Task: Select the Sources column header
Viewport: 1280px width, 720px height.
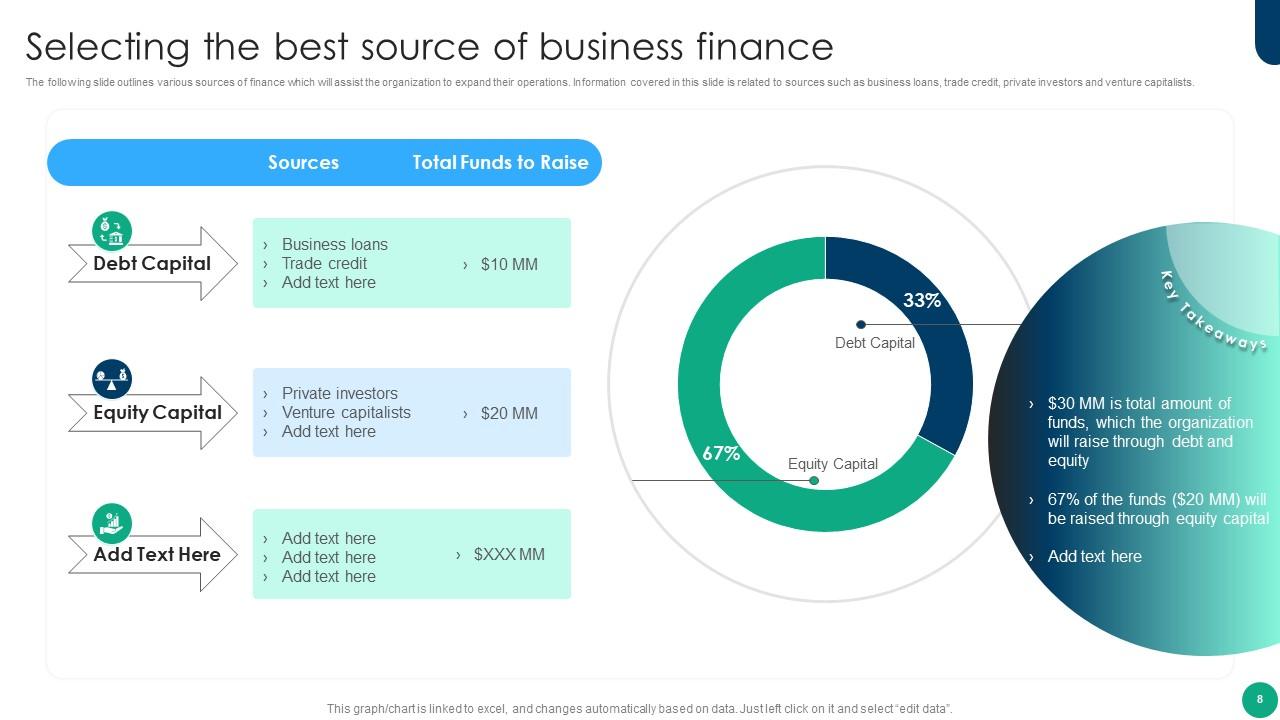Action: (x=303, y=163)
